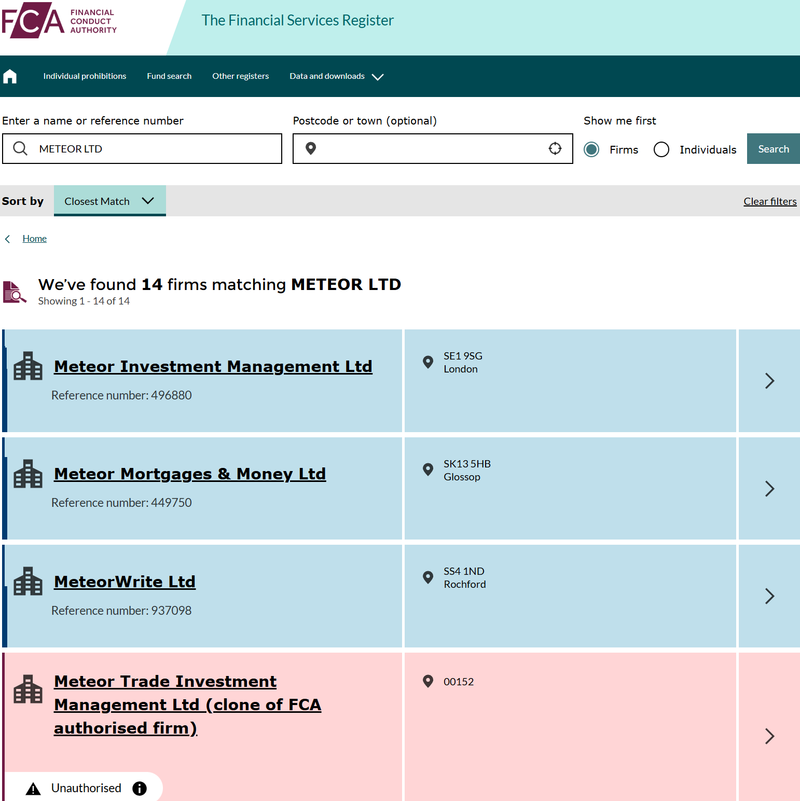This screenshot has width=800, height=801.
Task: Click the Postcode or town field
Action: pos(432,149)
